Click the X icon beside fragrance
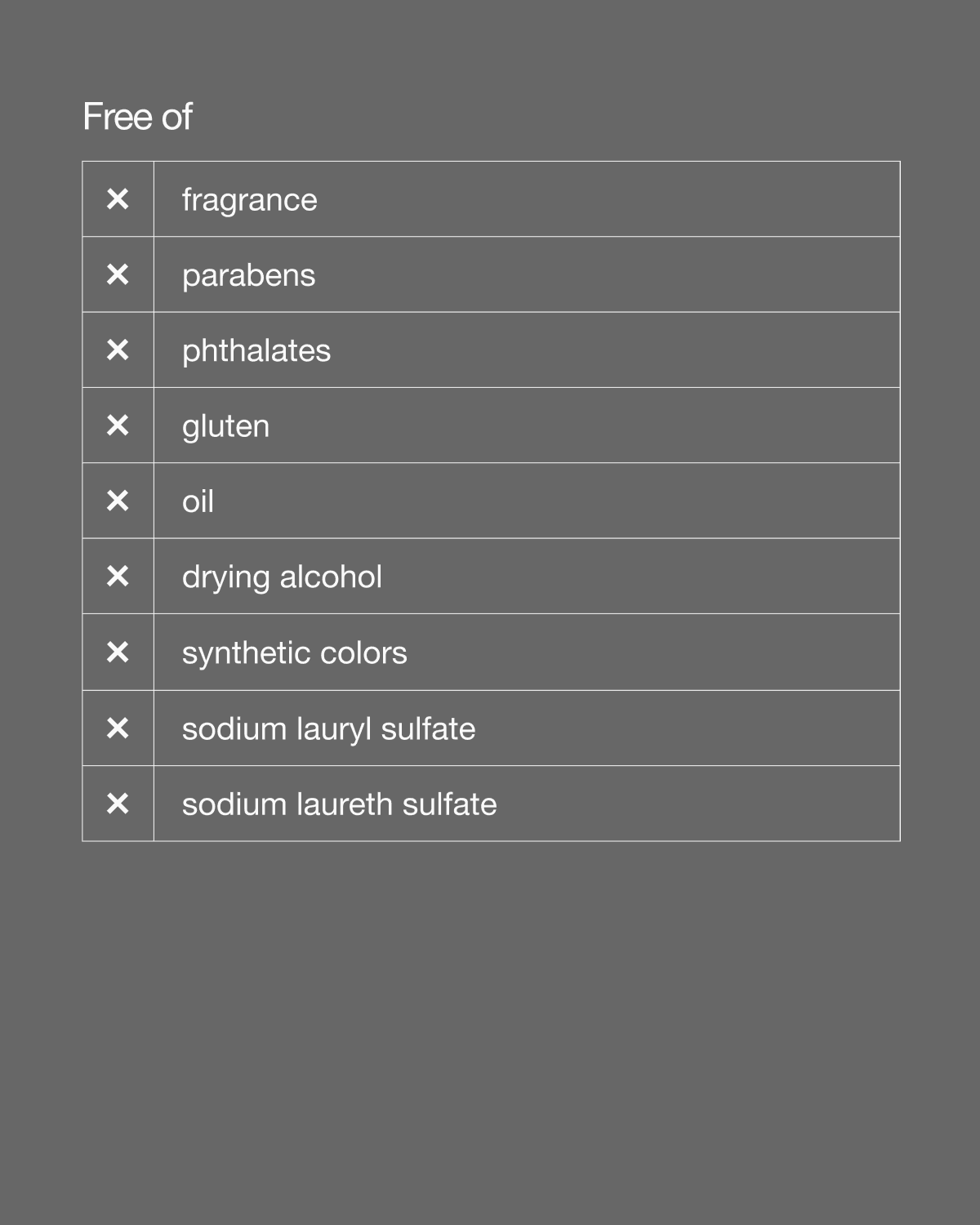Viewport: 980px width, 1225px height. pos(118,199)
